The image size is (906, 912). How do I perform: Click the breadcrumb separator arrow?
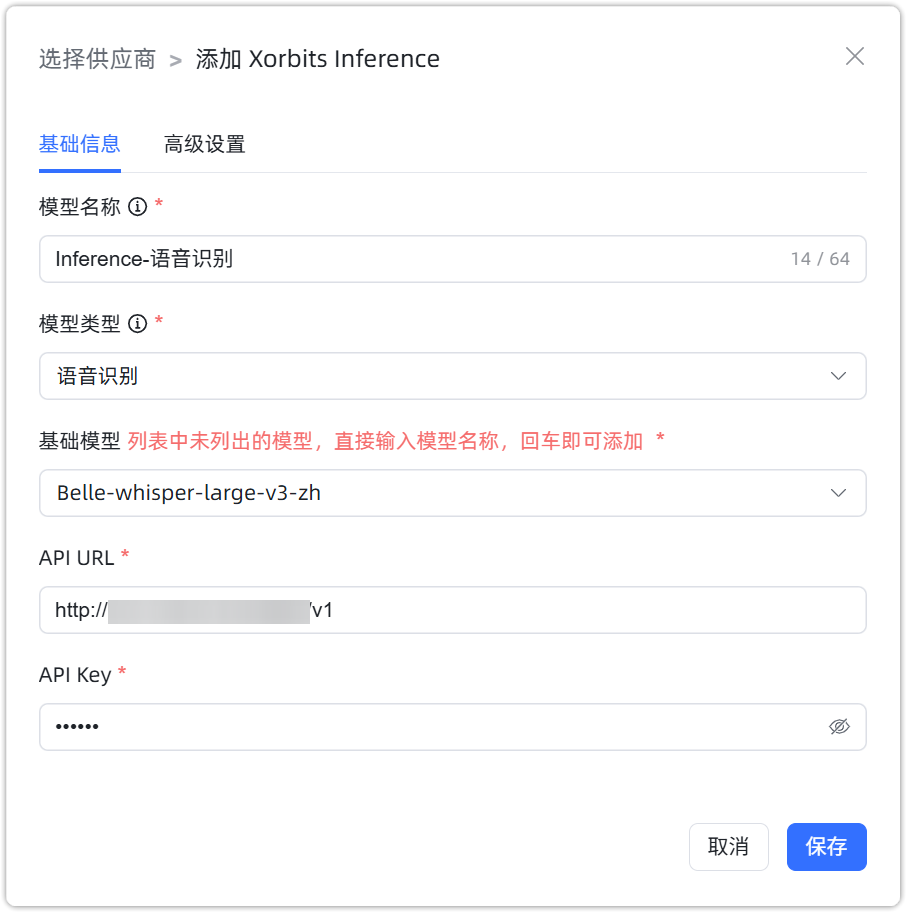176,60
